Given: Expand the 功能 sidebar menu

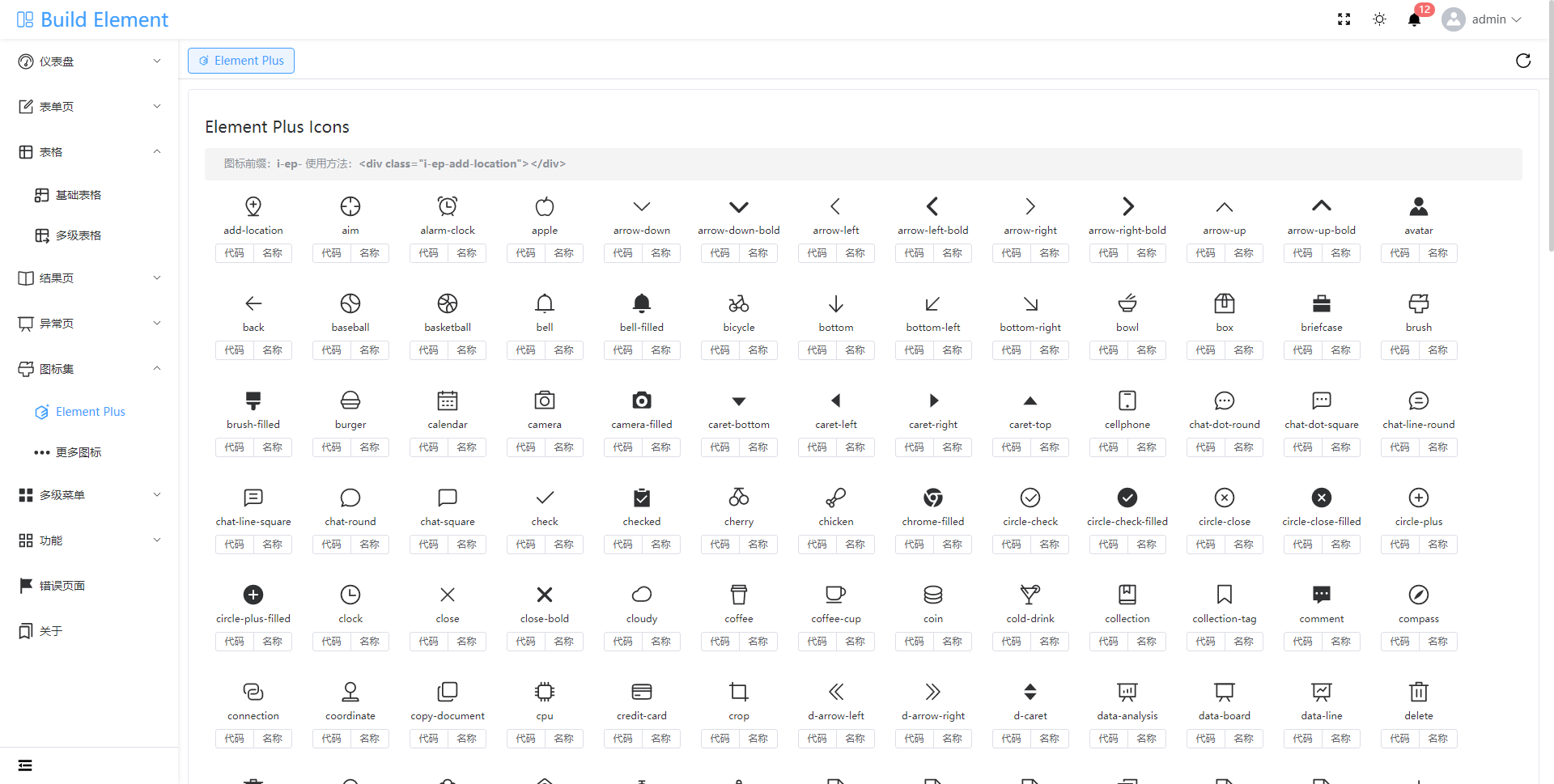Looking at the screenshot, I should pos(89,540).
